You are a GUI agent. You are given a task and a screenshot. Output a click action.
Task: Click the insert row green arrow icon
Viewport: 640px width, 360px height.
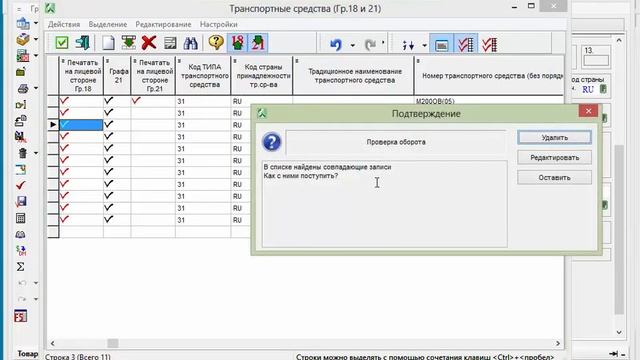[129, 43]
